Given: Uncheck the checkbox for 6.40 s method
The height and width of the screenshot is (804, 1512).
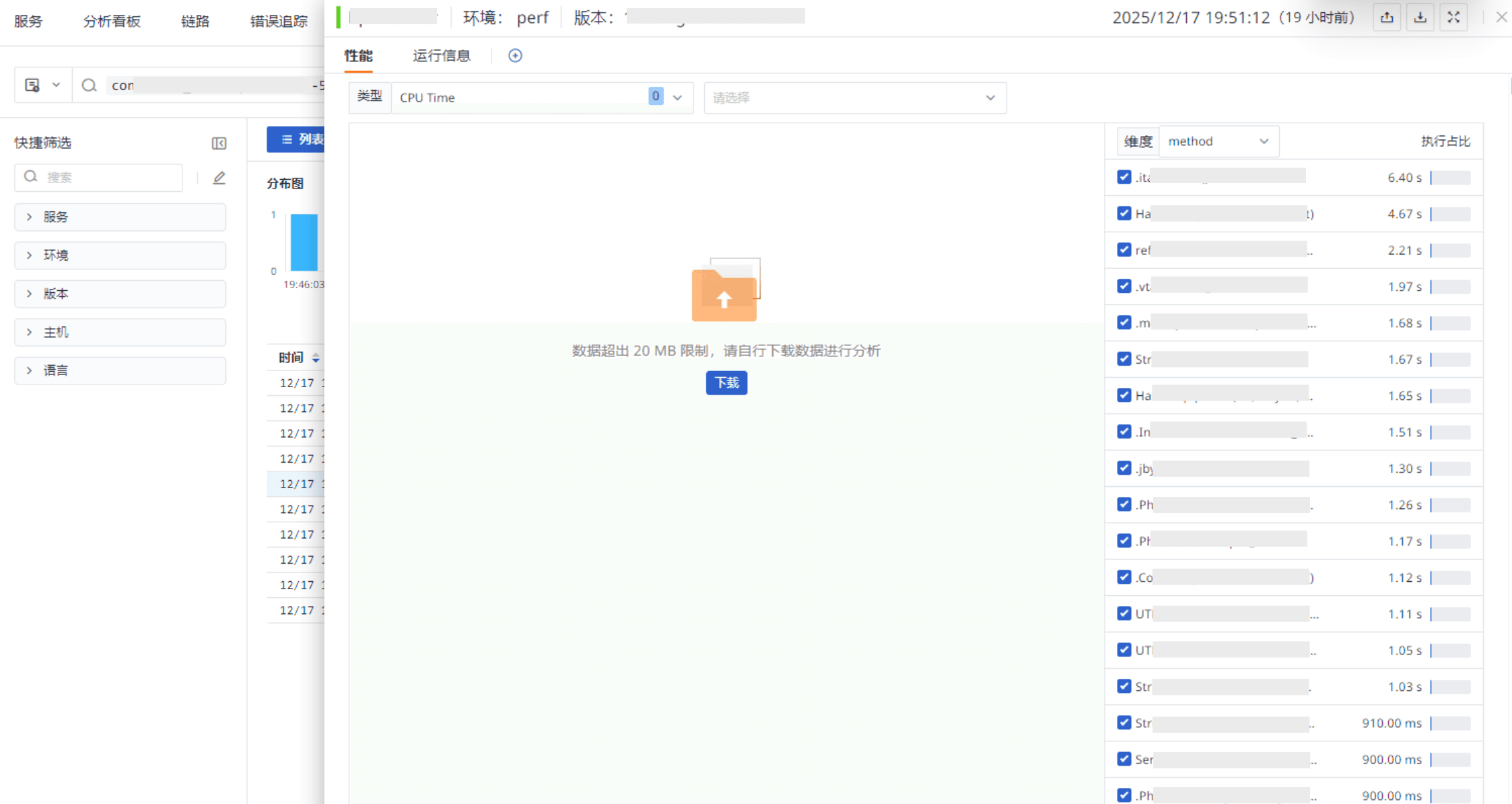Looking at the screenshot, I should tap(1124, 177).
